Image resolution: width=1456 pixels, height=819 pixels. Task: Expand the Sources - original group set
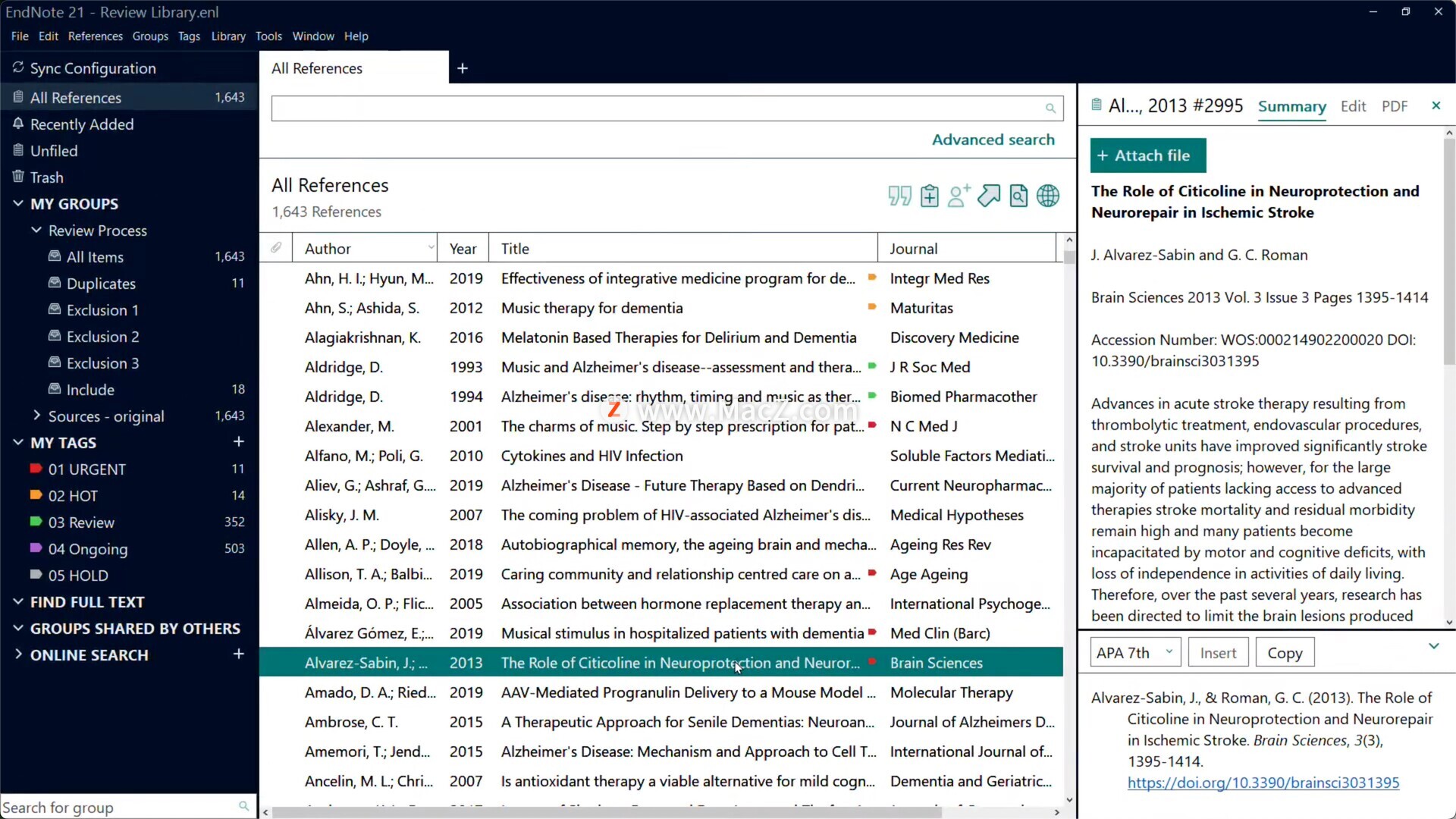tap(36, 416)
